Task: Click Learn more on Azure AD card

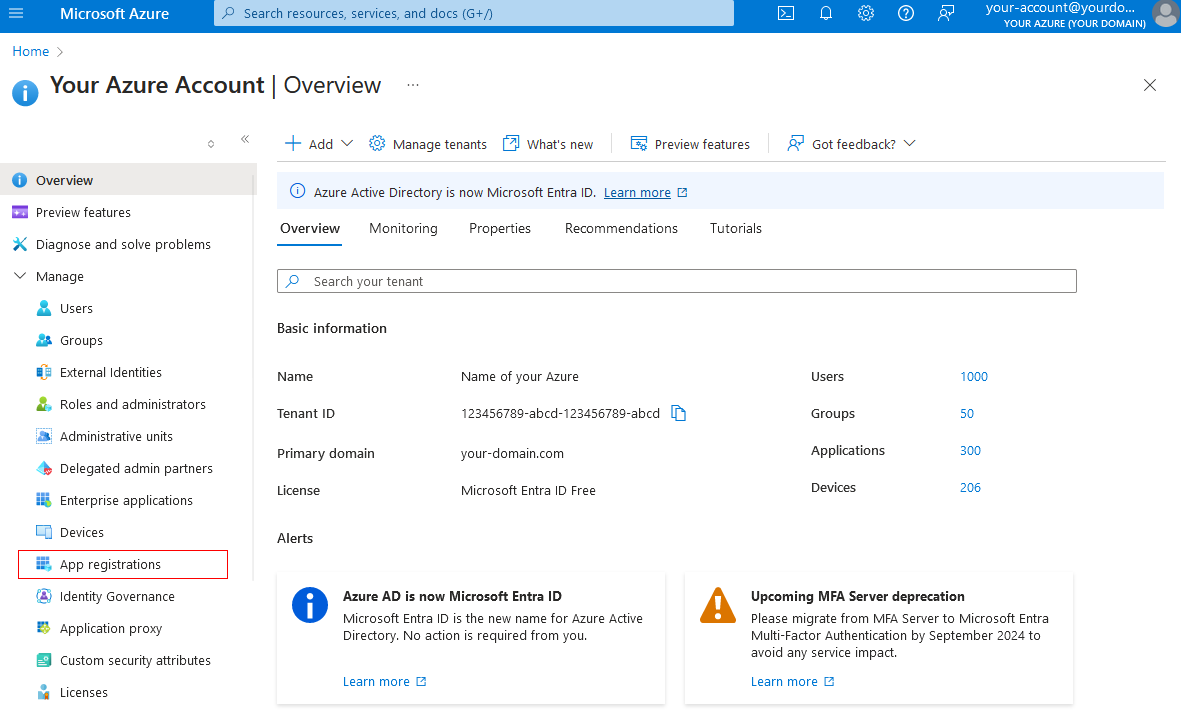Action: coord(376,682)
